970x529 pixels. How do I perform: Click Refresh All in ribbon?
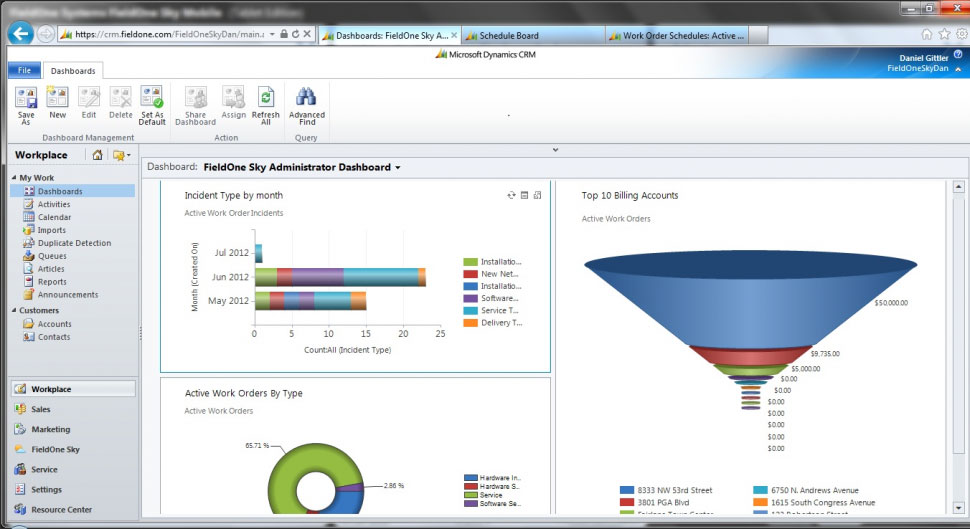266,105
